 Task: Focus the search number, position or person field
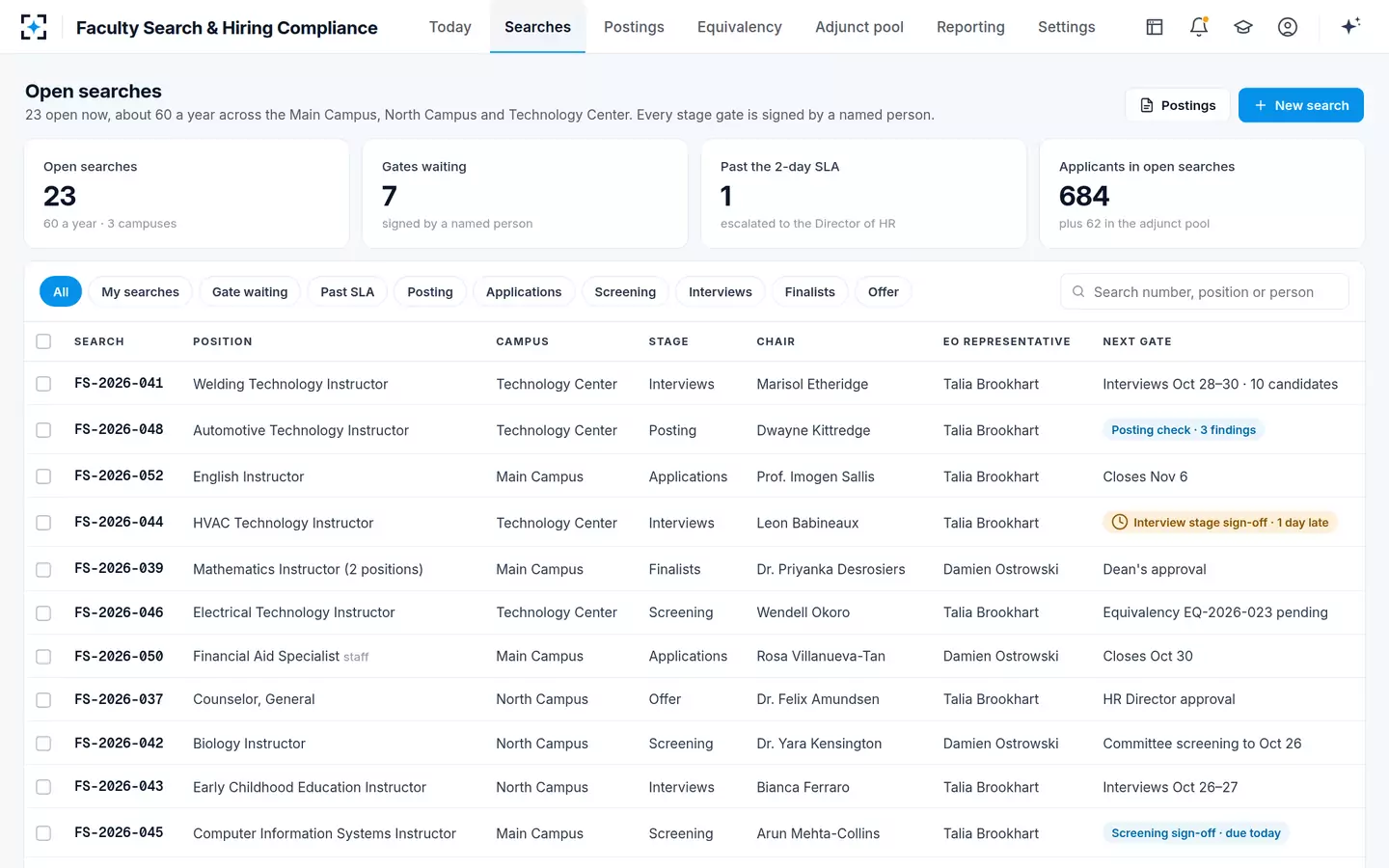pos(1205,291)
